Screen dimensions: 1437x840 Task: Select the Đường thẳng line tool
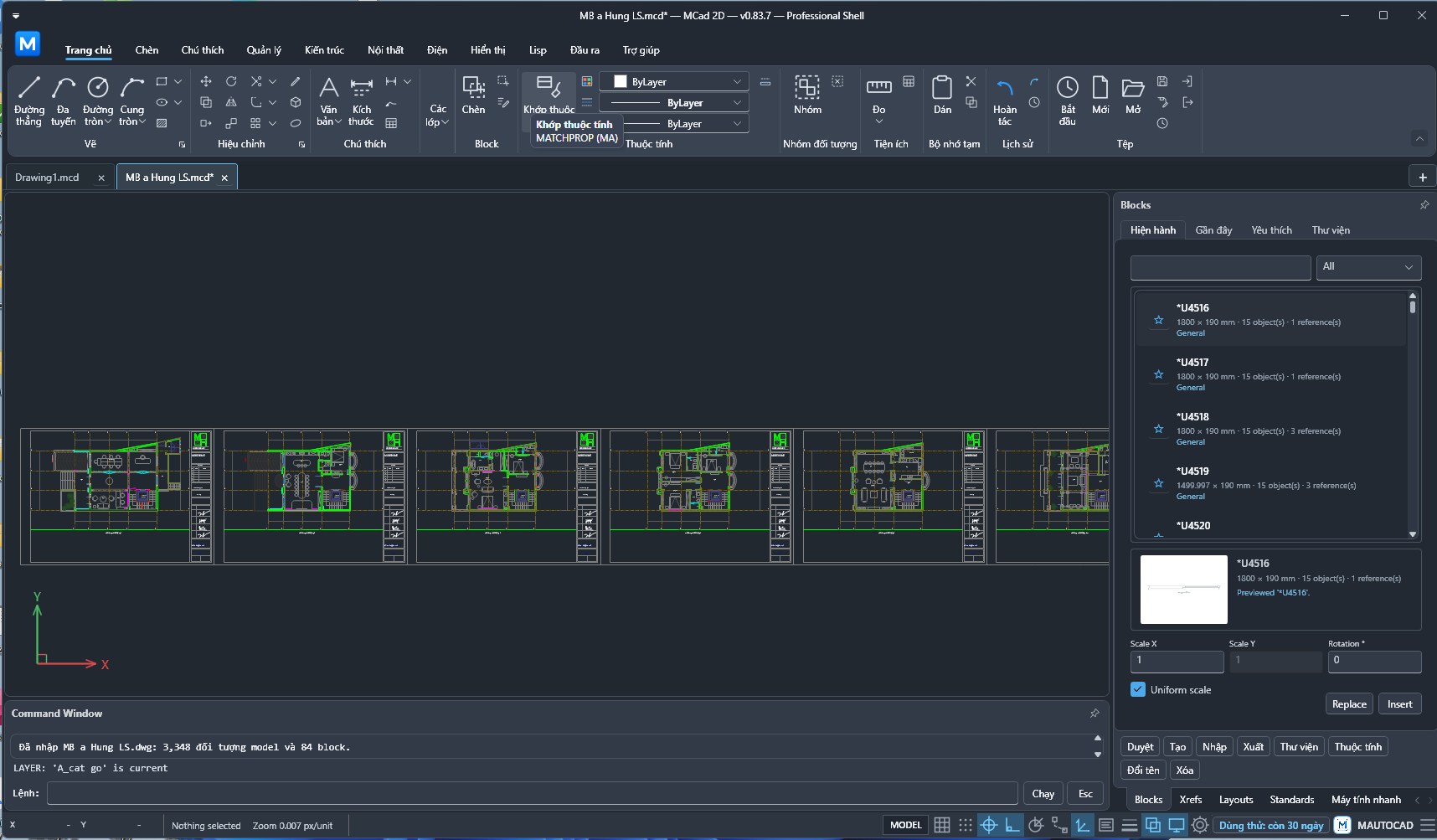[29, 100]
